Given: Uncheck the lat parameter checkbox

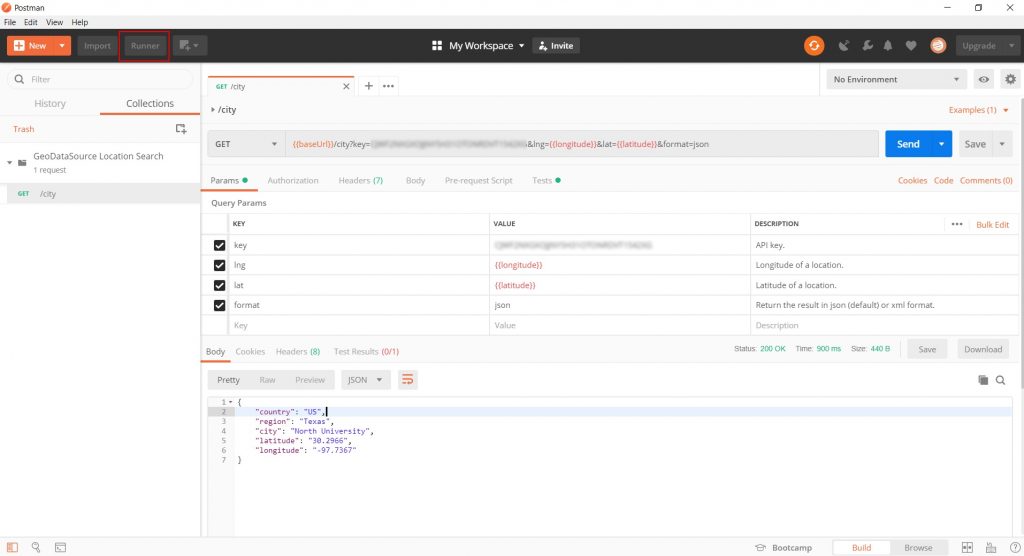Looking at the screenshot, I should click(x=219, y=286).
